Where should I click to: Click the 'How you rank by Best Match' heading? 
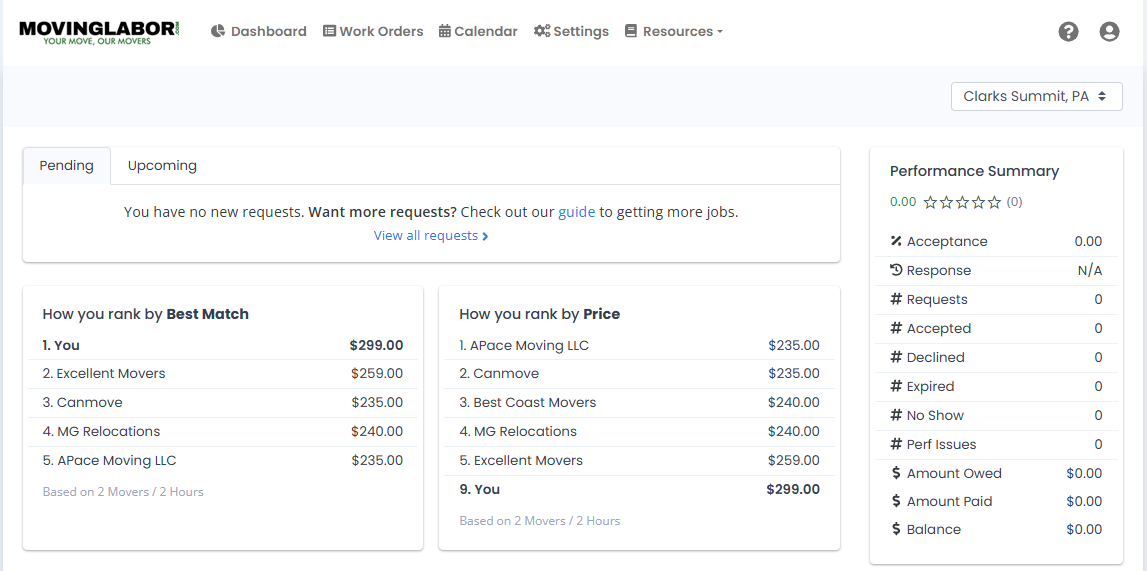point(146,314)
